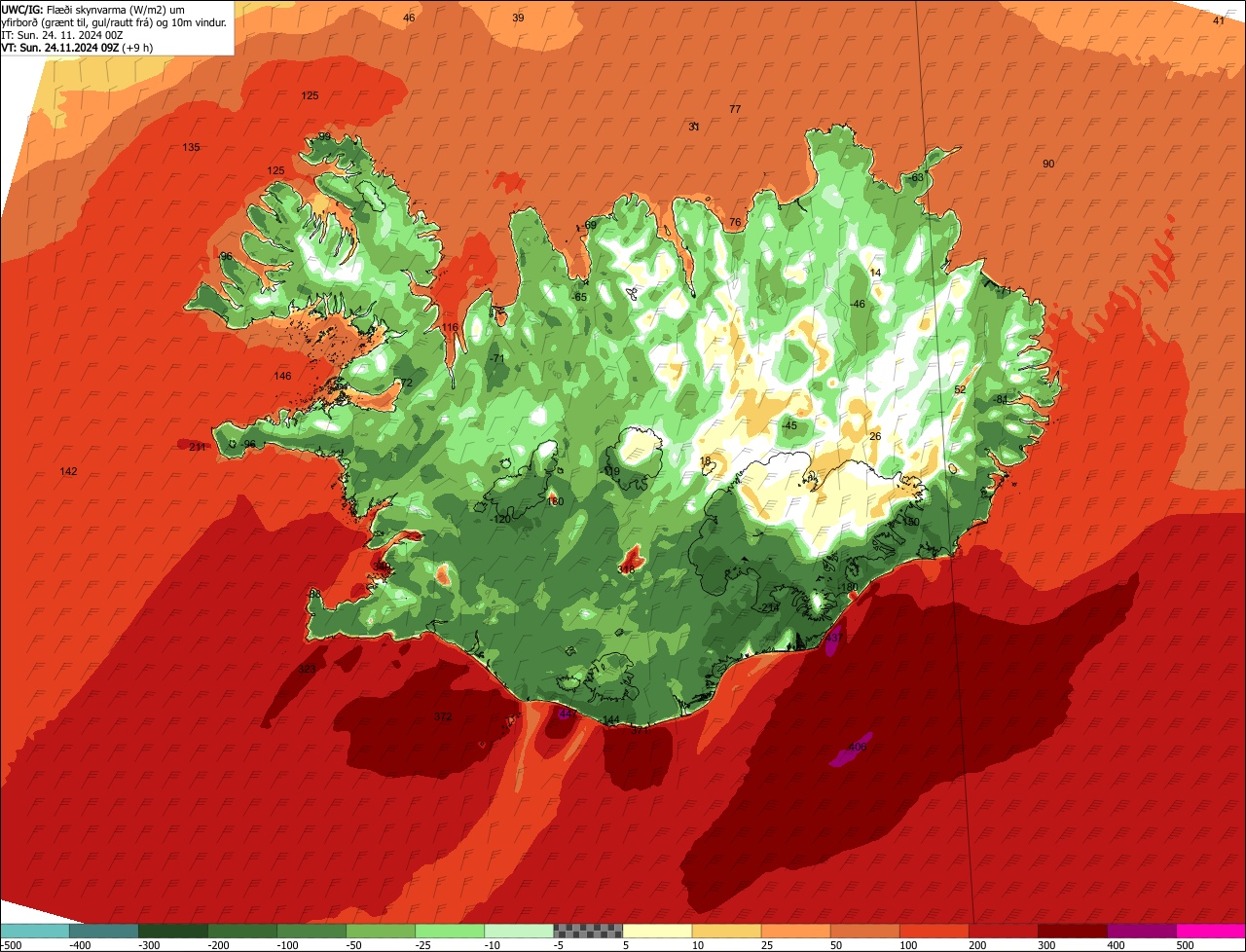Click the legend label '-500'
Image resolution: width=1246 pixels, height=952 pixels.
(x=11, y=945)
